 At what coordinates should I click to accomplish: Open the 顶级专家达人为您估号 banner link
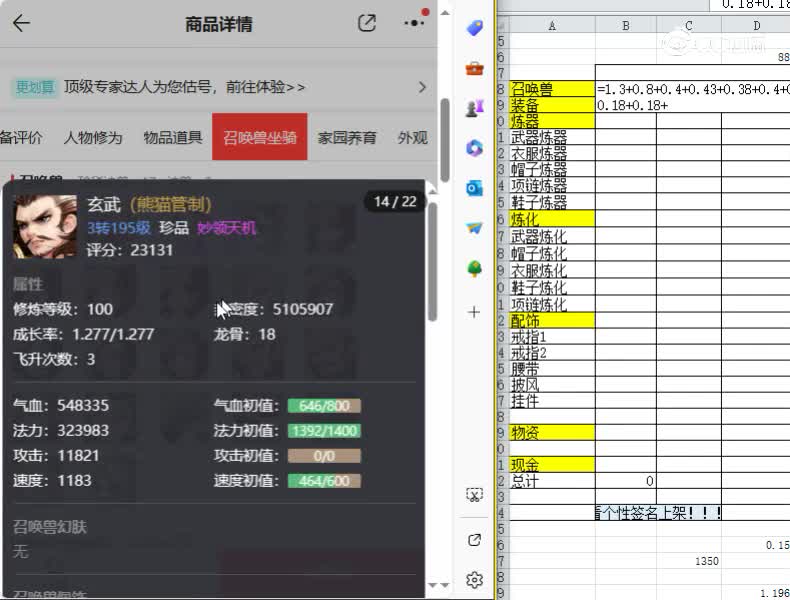184,87
